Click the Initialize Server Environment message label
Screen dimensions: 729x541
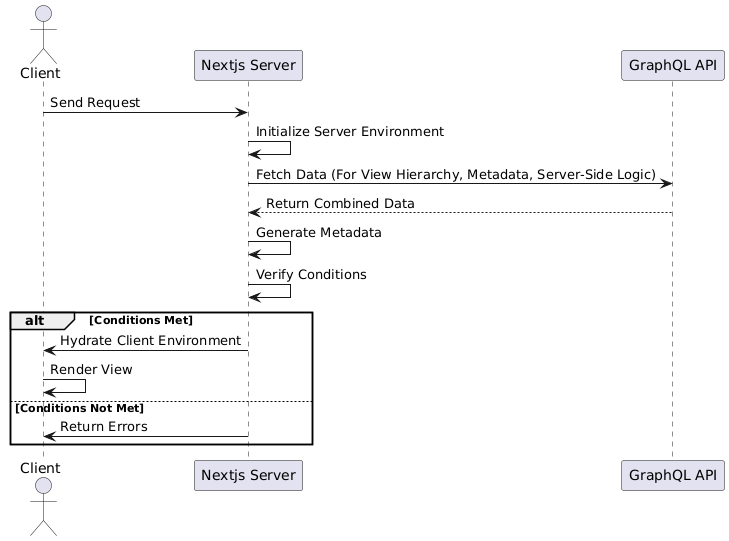[x=350, y=132]
